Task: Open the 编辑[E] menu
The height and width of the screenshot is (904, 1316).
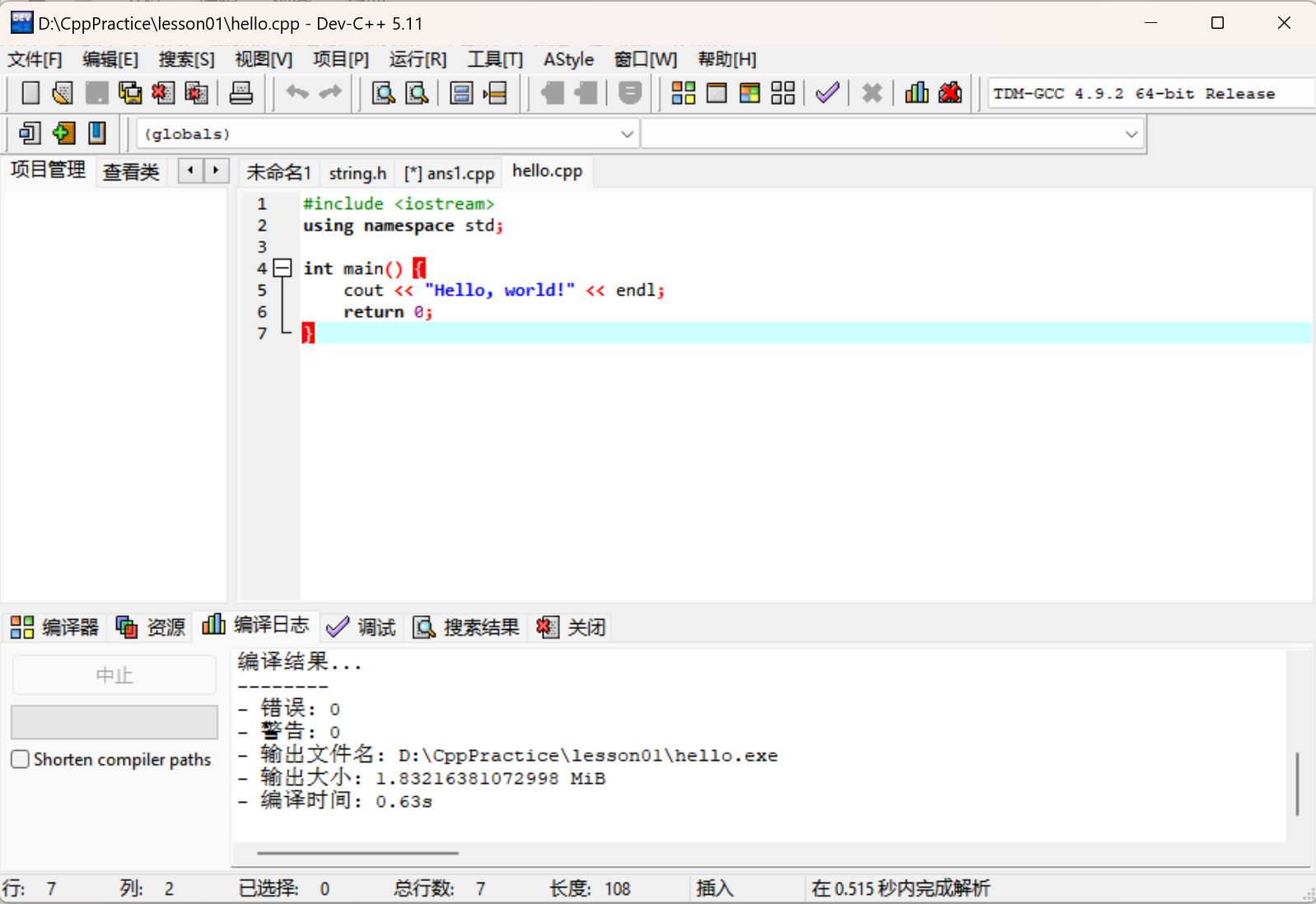Action: tap(110, 59)
